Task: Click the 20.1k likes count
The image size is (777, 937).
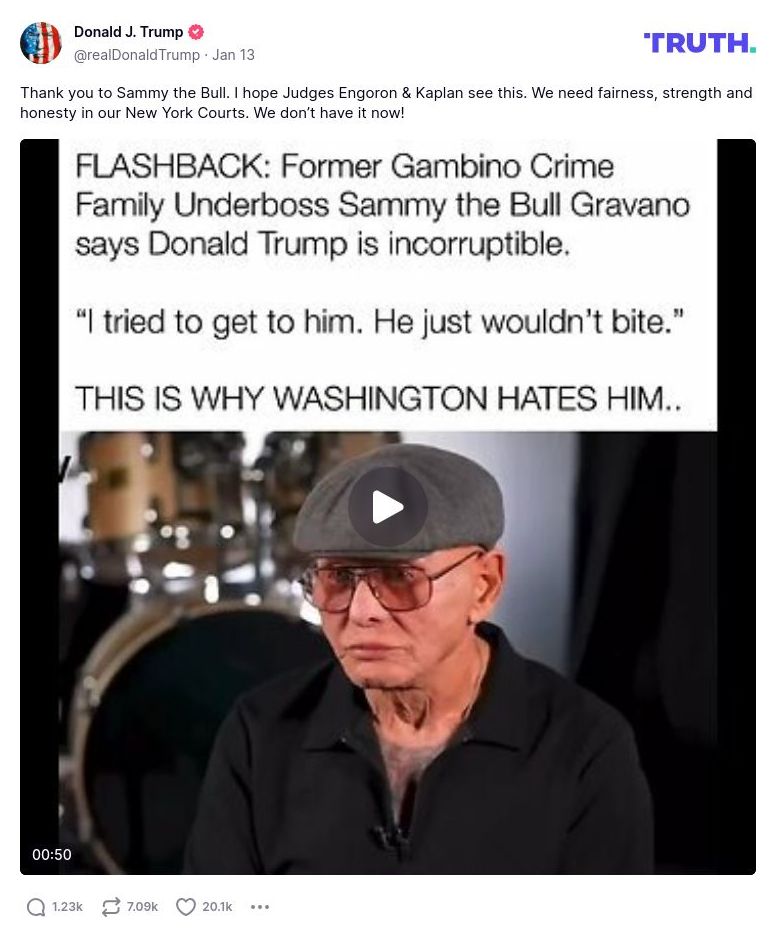Action: click(x=217, y=907)
